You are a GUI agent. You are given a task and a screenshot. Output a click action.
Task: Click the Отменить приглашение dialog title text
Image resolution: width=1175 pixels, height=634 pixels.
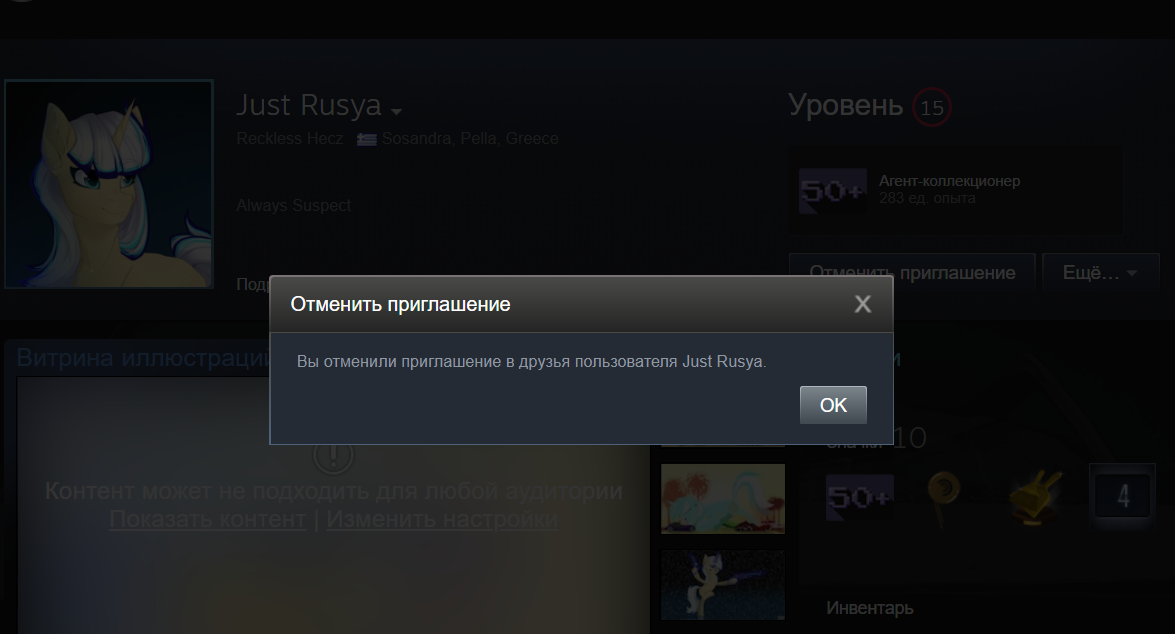click(400, 304)
